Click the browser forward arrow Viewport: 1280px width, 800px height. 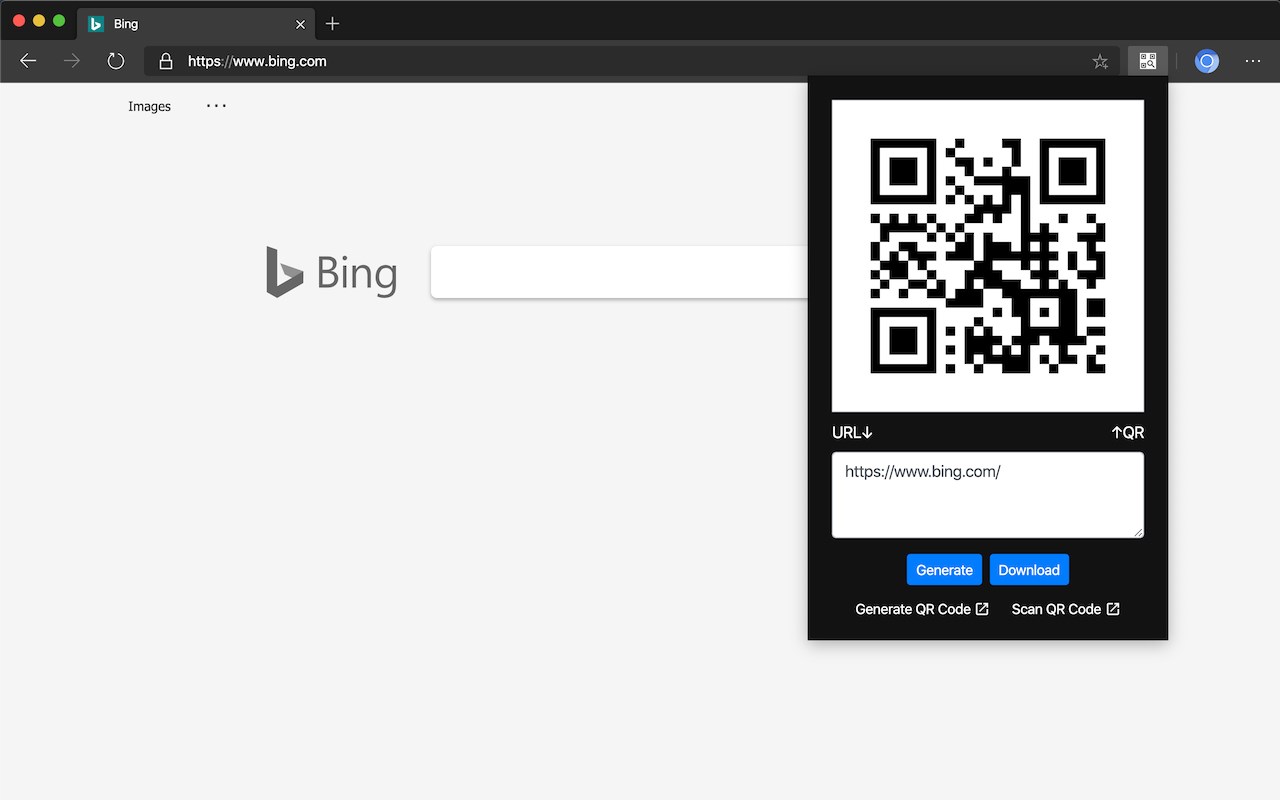point(72,61)
